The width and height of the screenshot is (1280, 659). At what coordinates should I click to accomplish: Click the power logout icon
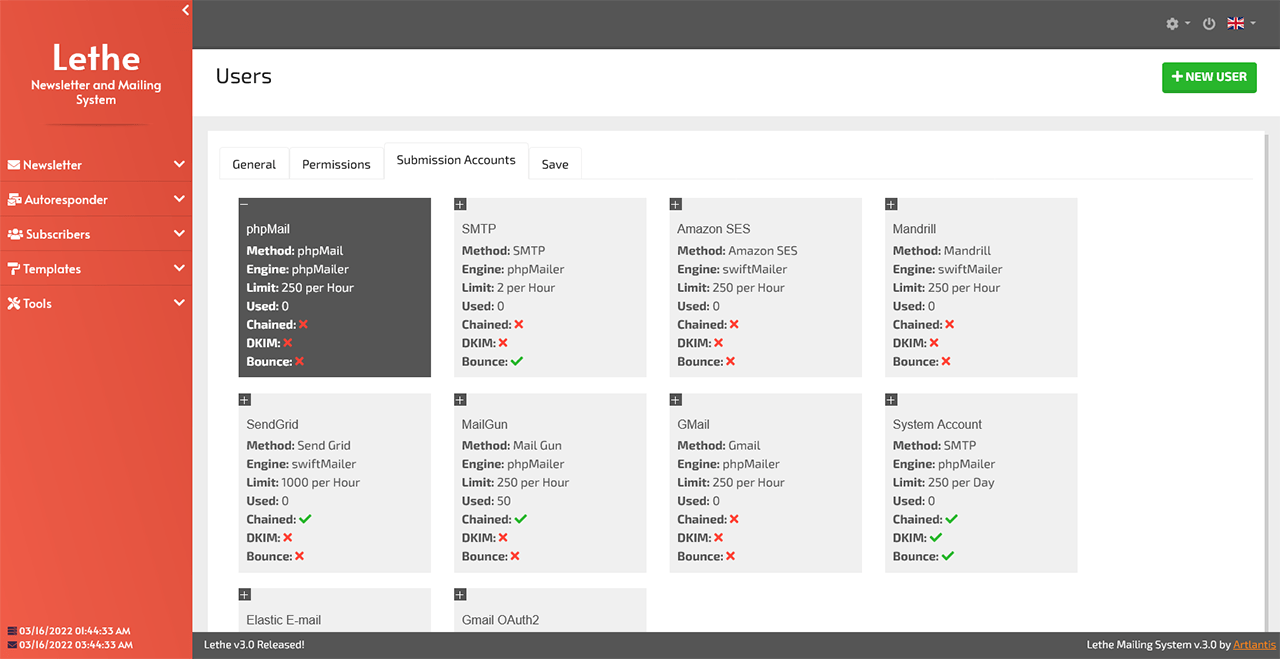[1209, 24]
